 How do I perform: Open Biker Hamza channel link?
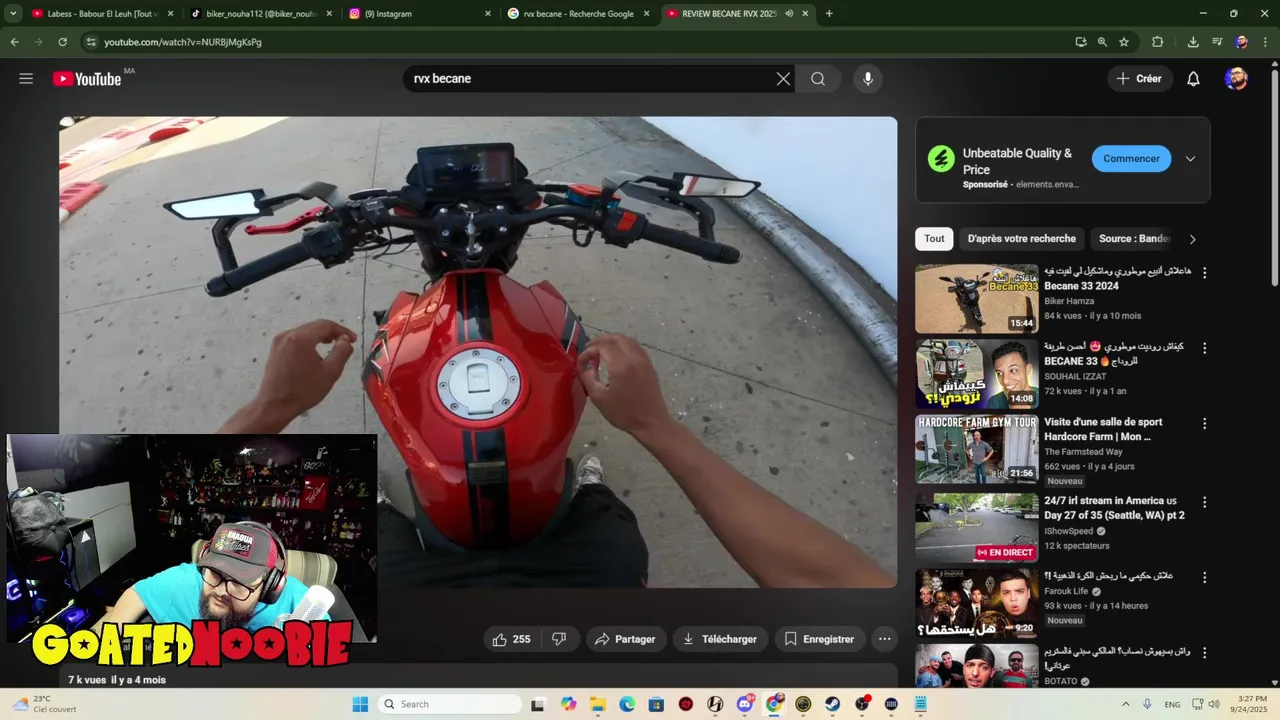(x=1069, y=301)
